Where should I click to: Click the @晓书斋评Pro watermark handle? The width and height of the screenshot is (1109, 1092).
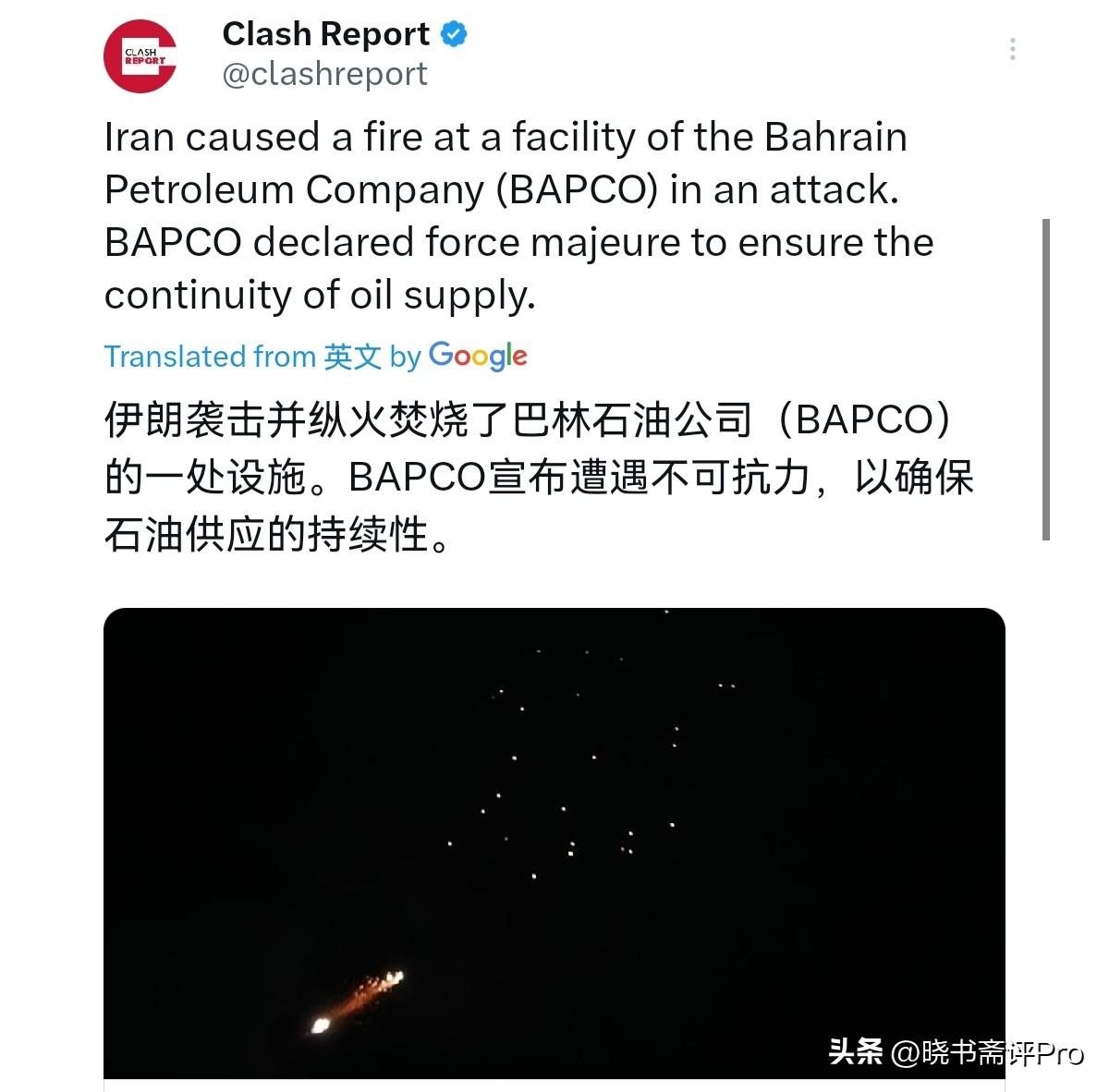[x=987, y=1052]
